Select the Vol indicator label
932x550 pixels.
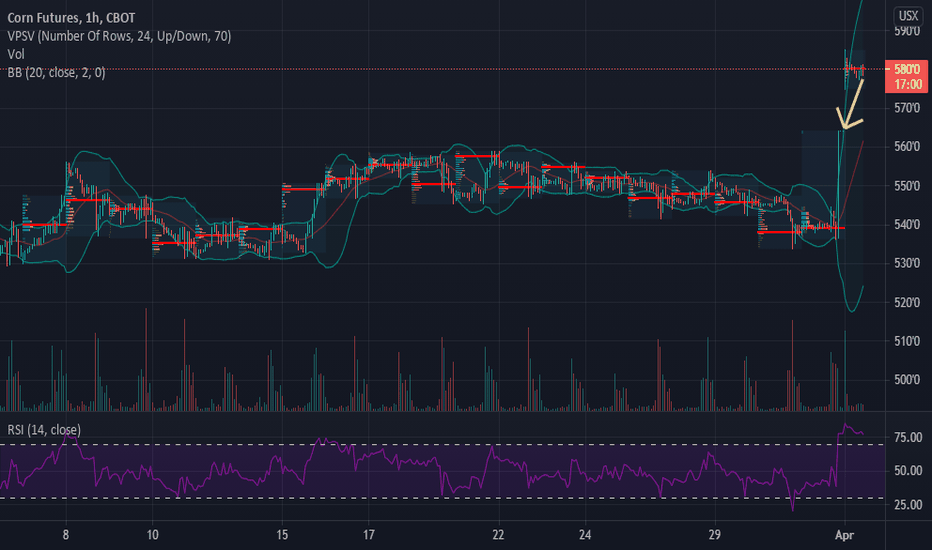16,54
